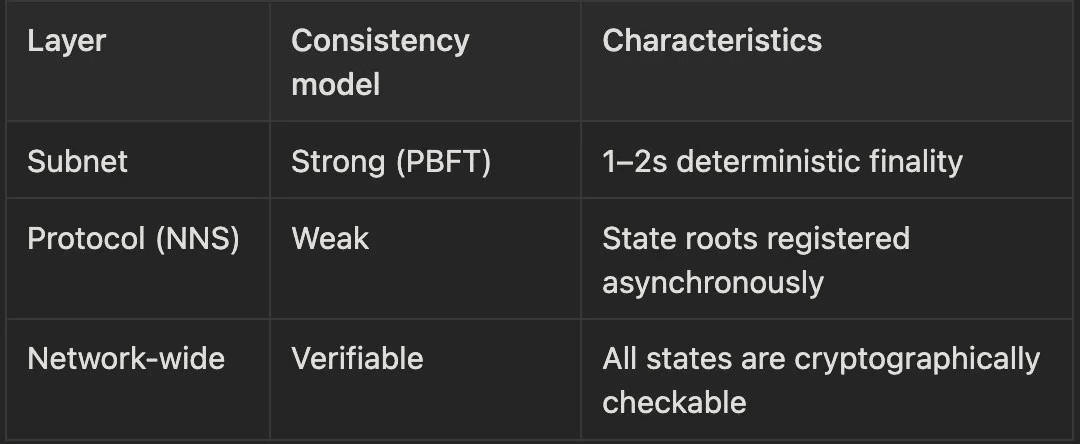Click the "(PBFT)" text in parentheses

click(444, 162)
